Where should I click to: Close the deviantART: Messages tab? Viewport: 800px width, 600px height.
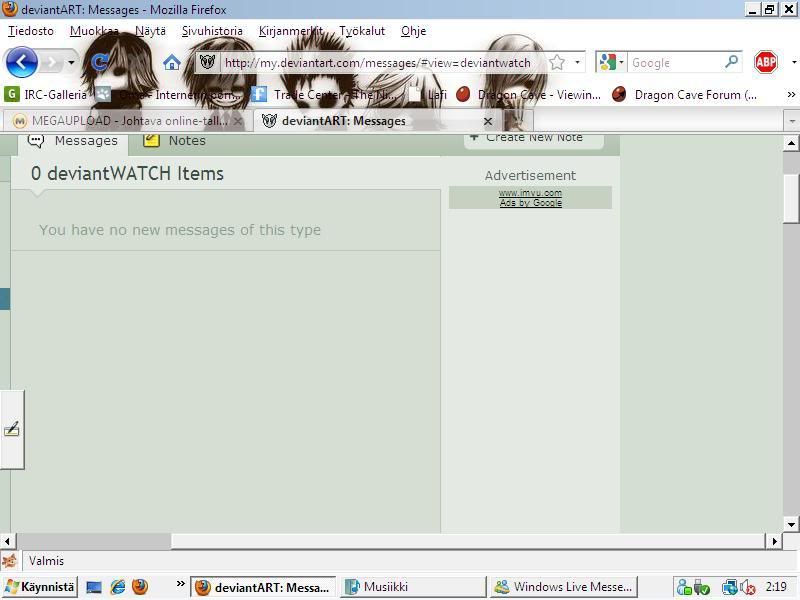488,121
